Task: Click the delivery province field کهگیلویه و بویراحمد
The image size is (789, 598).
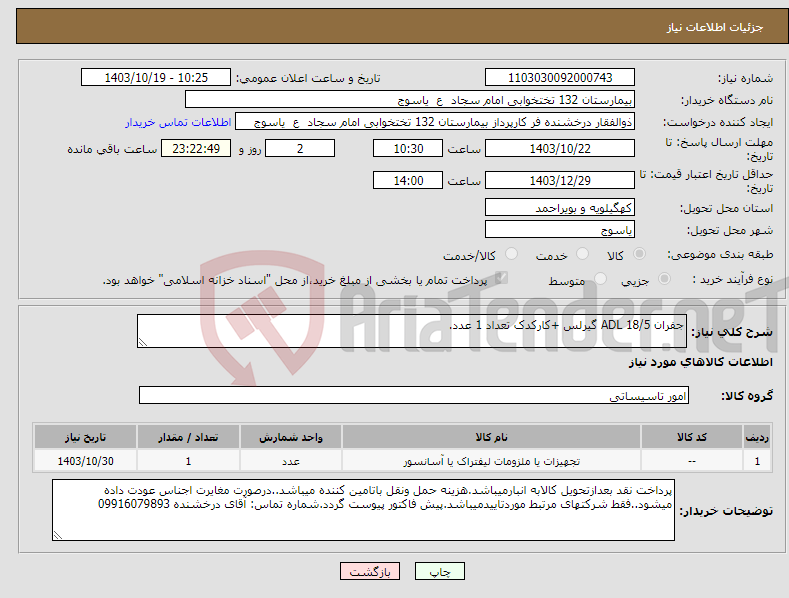Action: click(x=560, y=207)
